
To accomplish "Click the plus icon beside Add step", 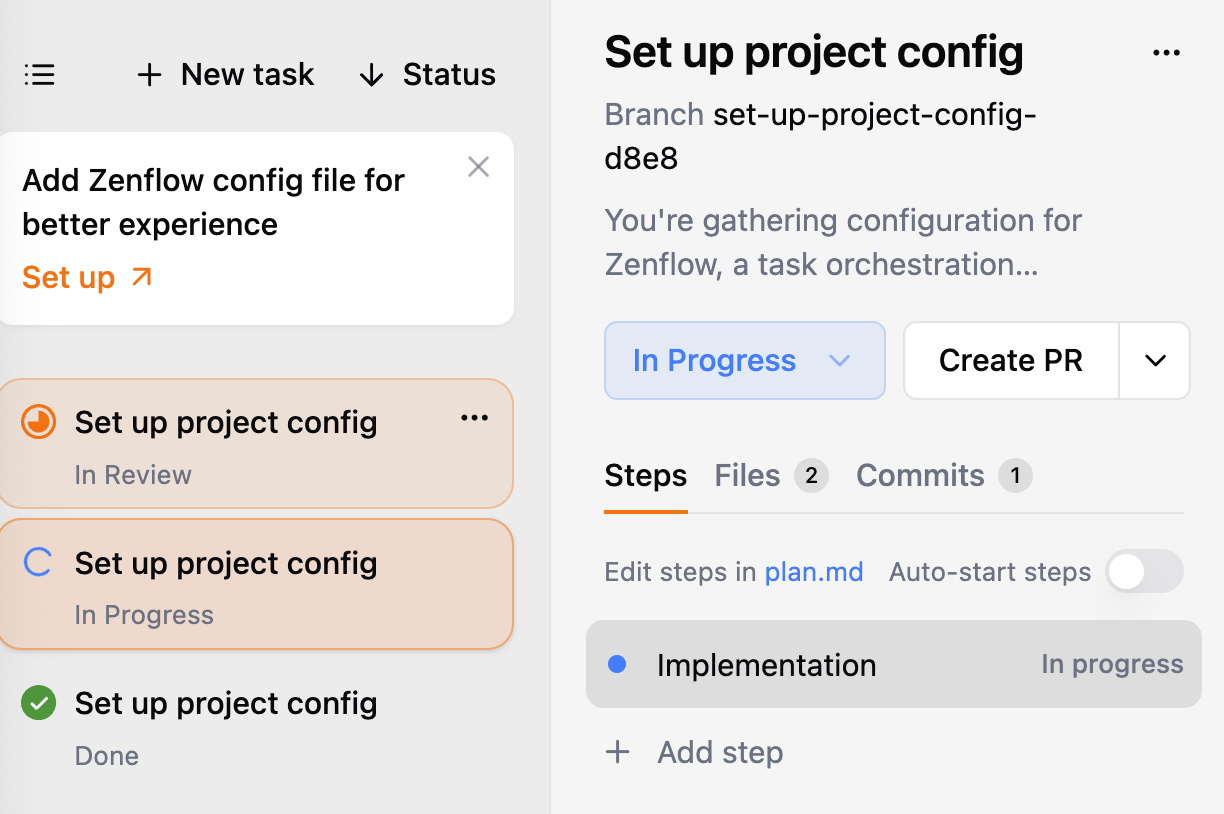I will point(618,752).
